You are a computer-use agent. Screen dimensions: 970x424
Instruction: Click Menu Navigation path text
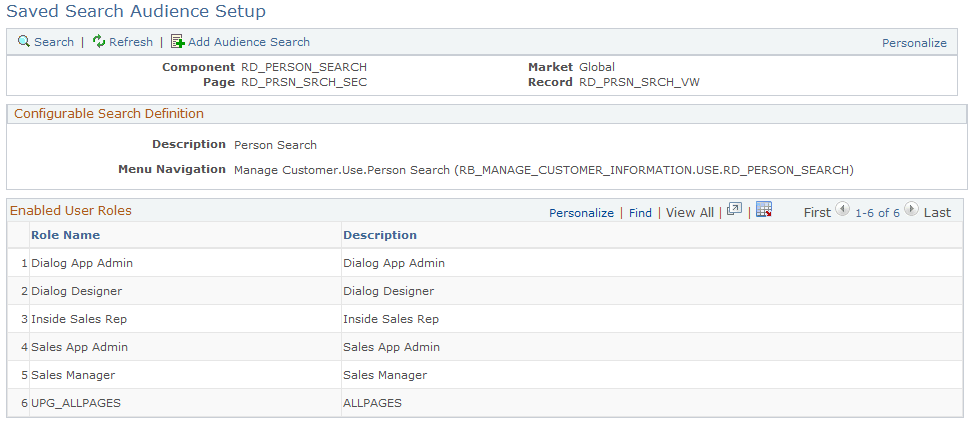click(x=544, y=170)
